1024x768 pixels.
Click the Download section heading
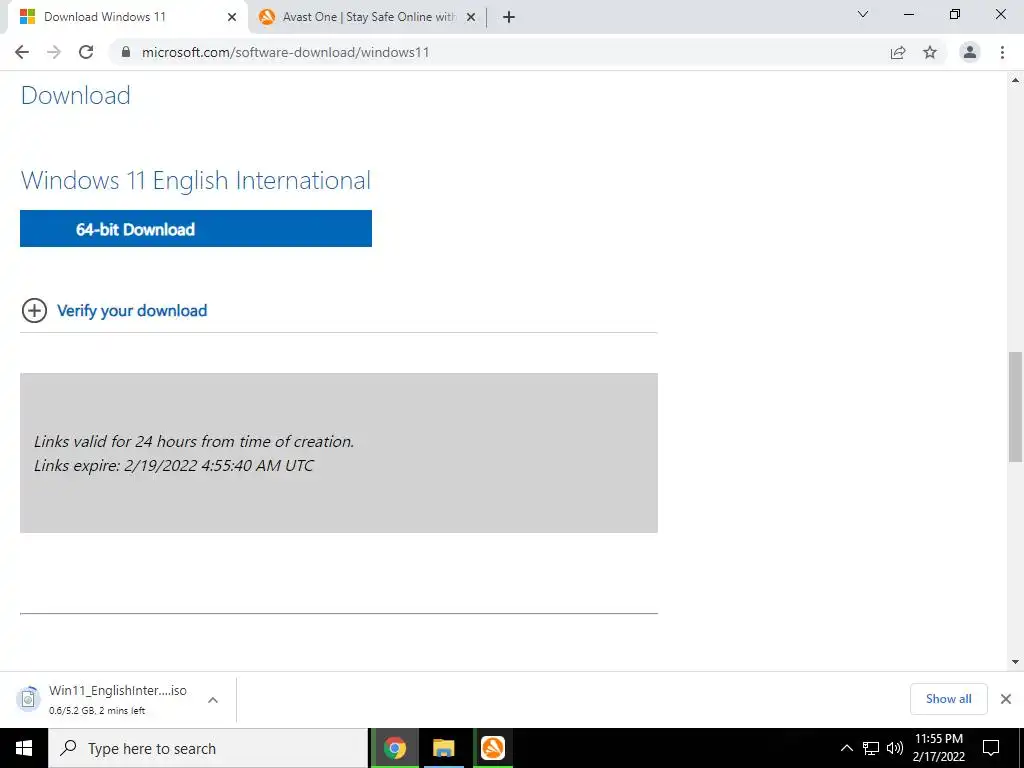(76, 95)
